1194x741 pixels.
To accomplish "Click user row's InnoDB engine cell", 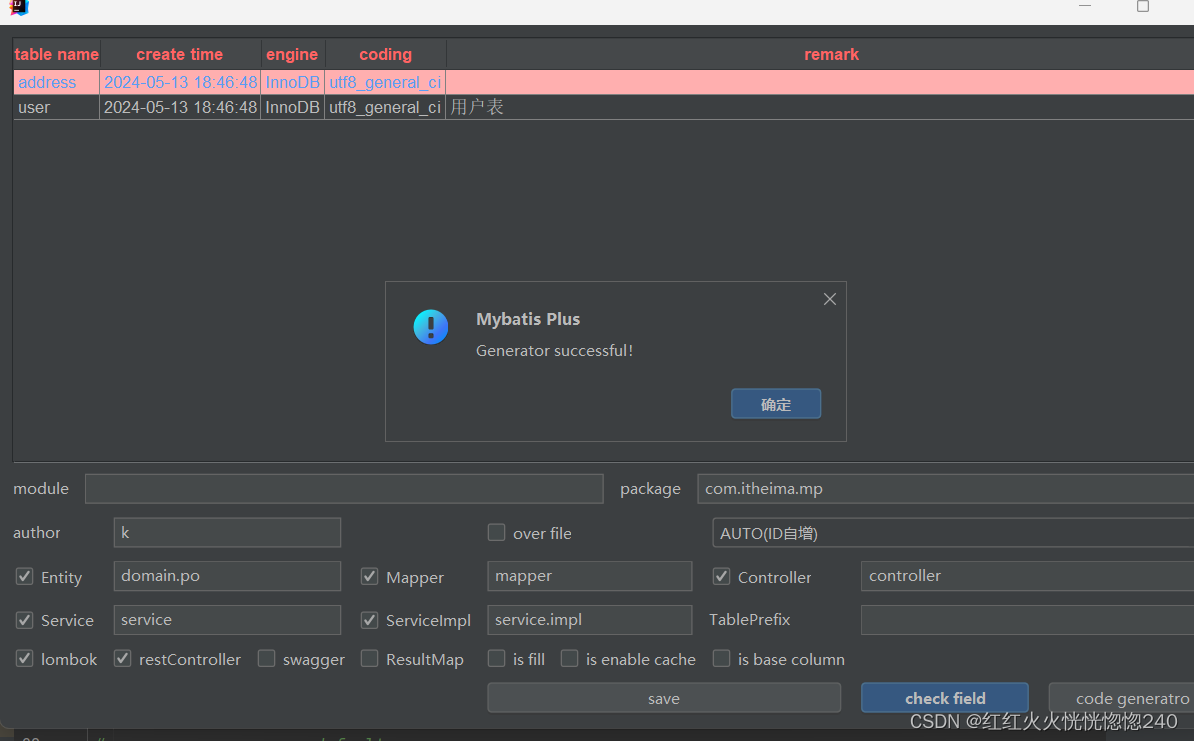I will pos(292,107).
